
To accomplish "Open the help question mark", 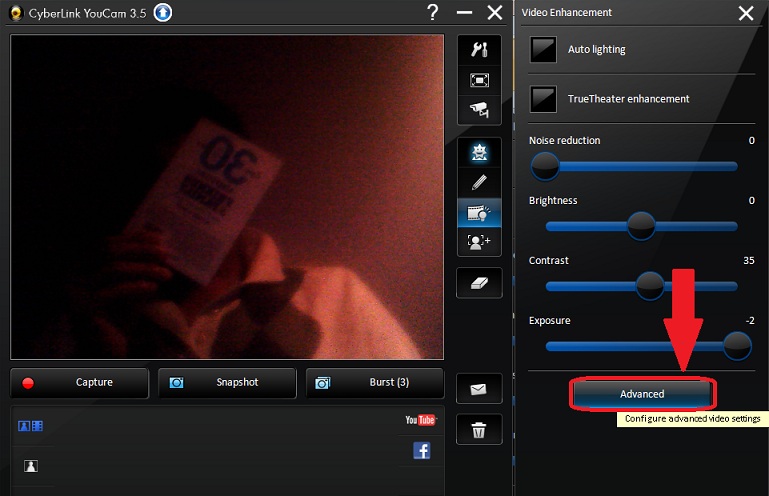I will [x=432, y=12].
